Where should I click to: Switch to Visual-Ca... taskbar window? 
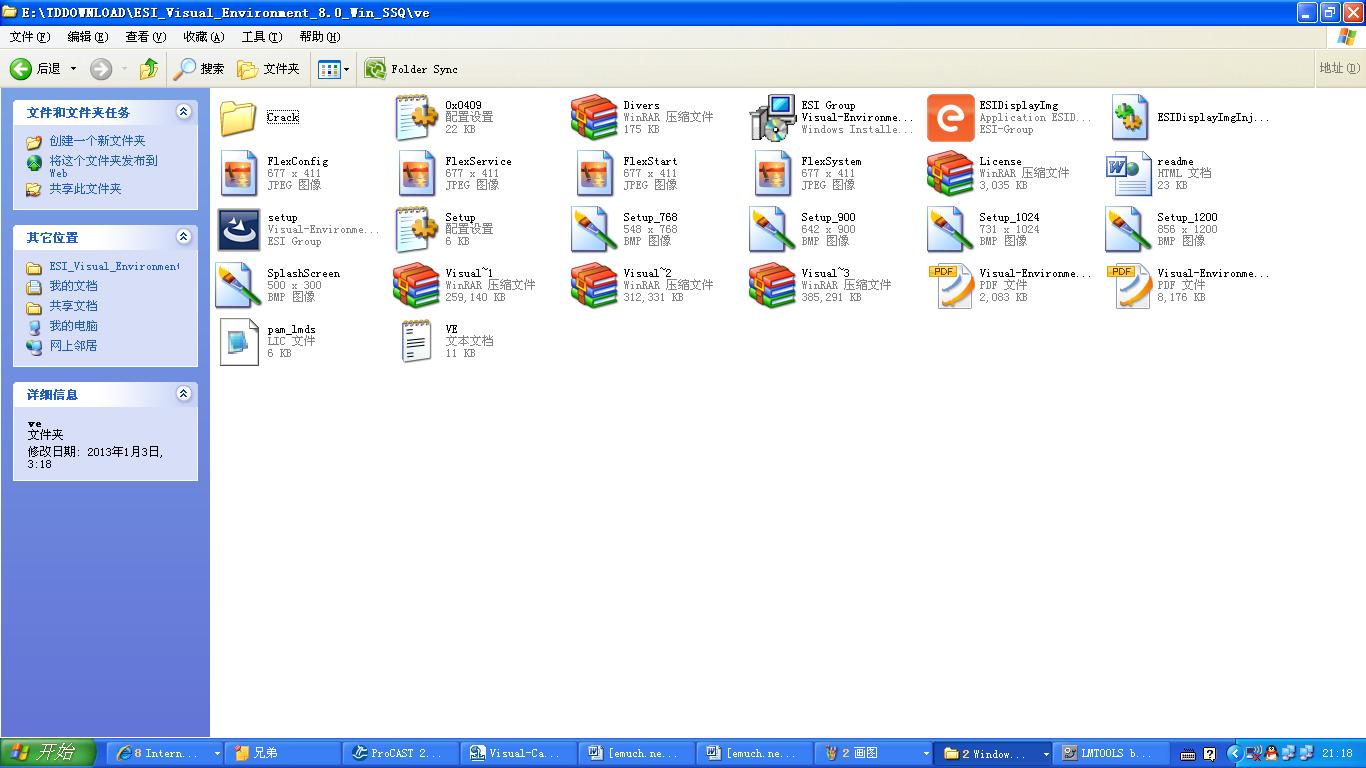click(x=519, y=754)
